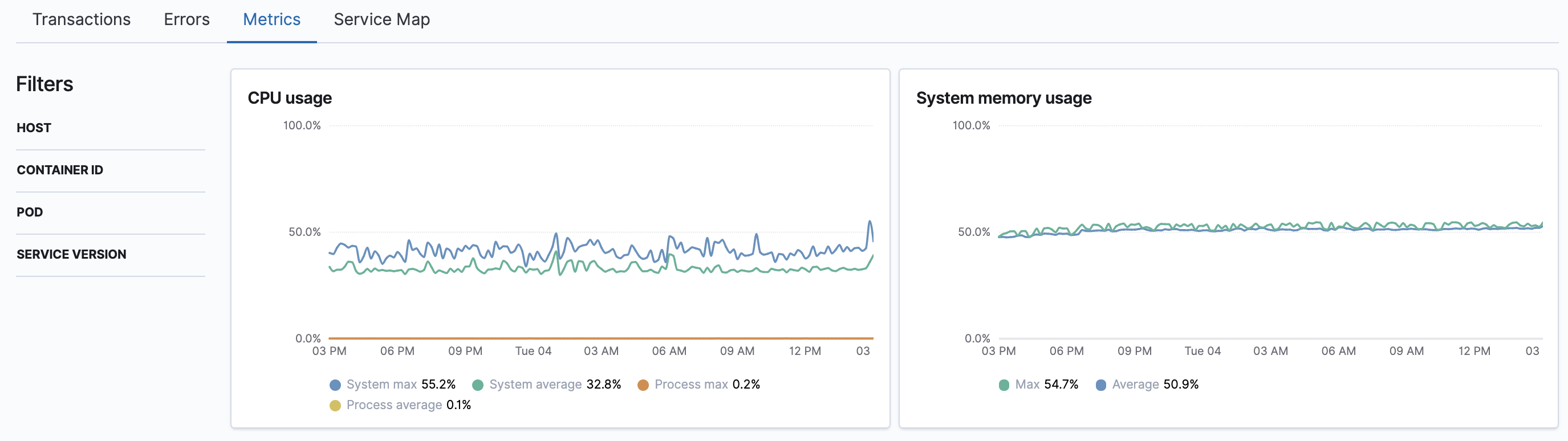
Task: Toggle the System max series label
Action: tap(381, 385)
